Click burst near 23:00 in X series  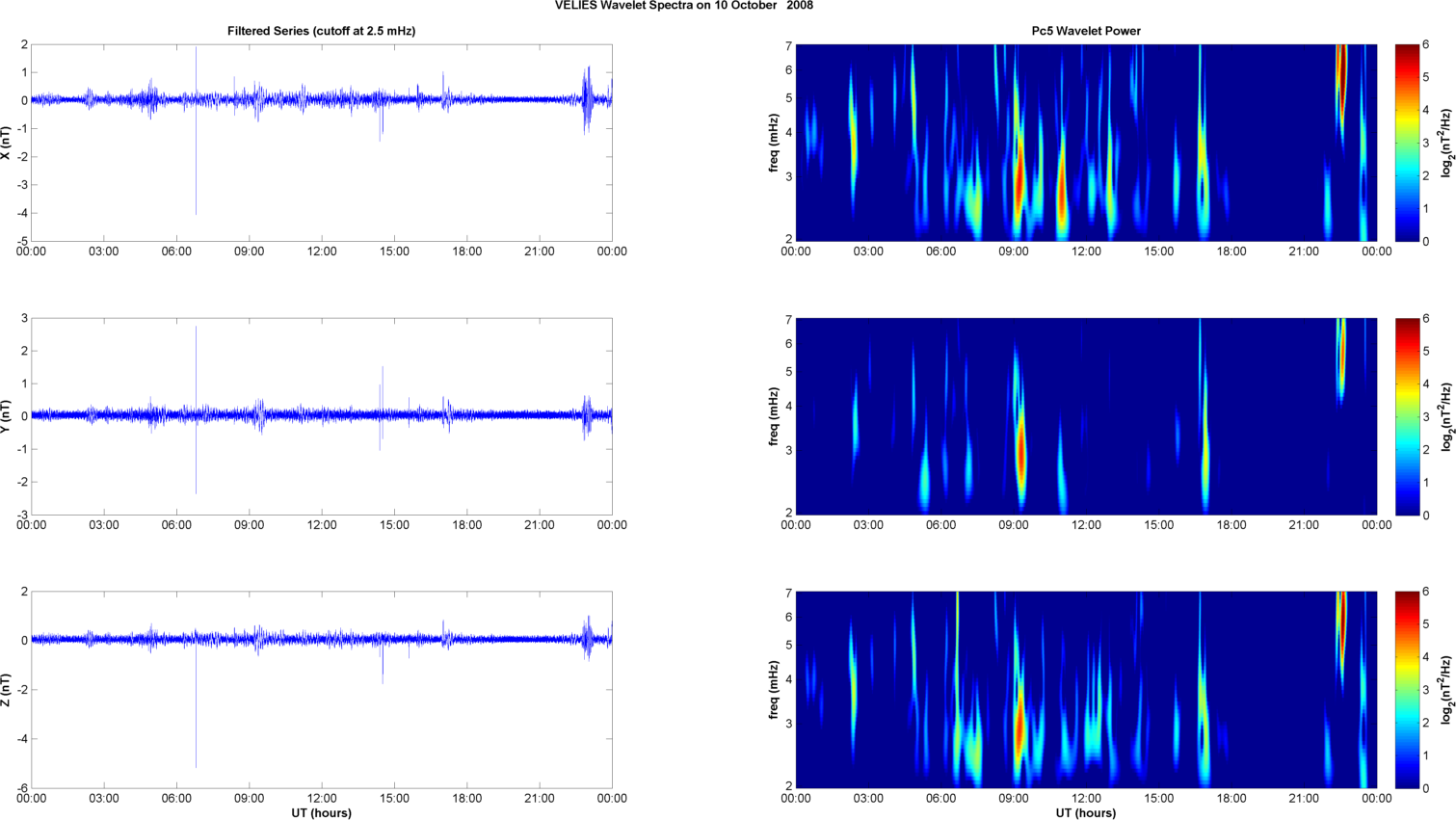click(x=587, y=99)
